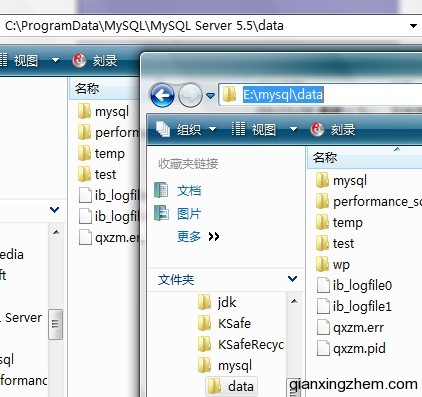
Task: Open the 图片 favorite link
Action: 189,214
